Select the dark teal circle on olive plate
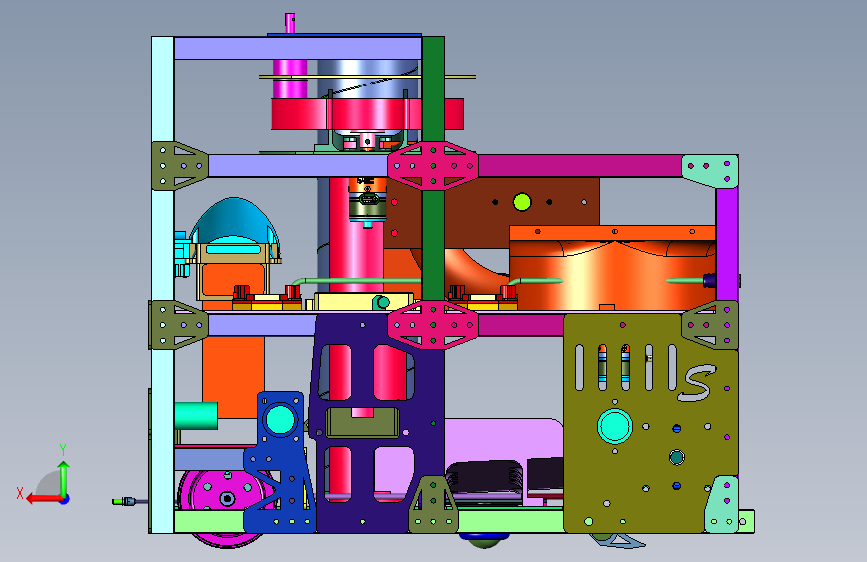The image size is (867, 562). [x=677, y=457]
